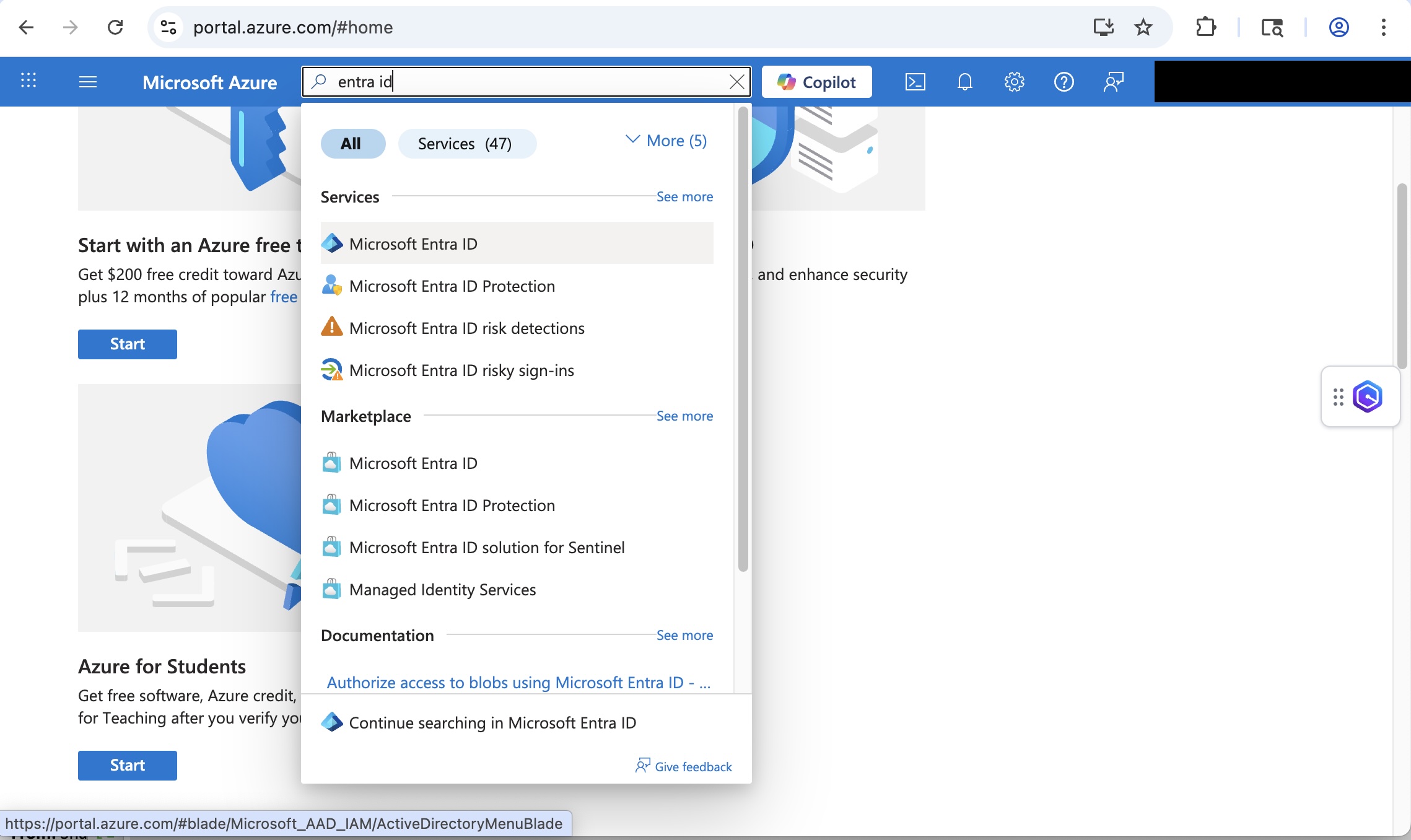
Task: Click the address bar URL portal.azure.com
Action: pos(293,27)
